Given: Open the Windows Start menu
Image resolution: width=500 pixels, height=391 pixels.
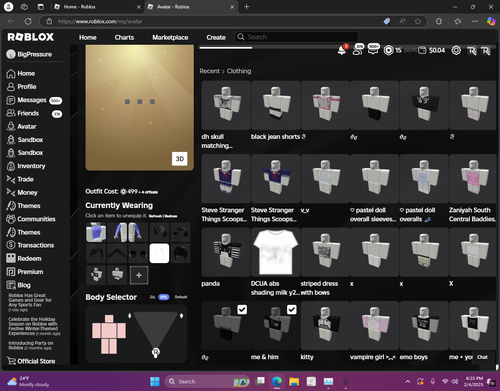Looking at the screenshot, I should point(155,381).
